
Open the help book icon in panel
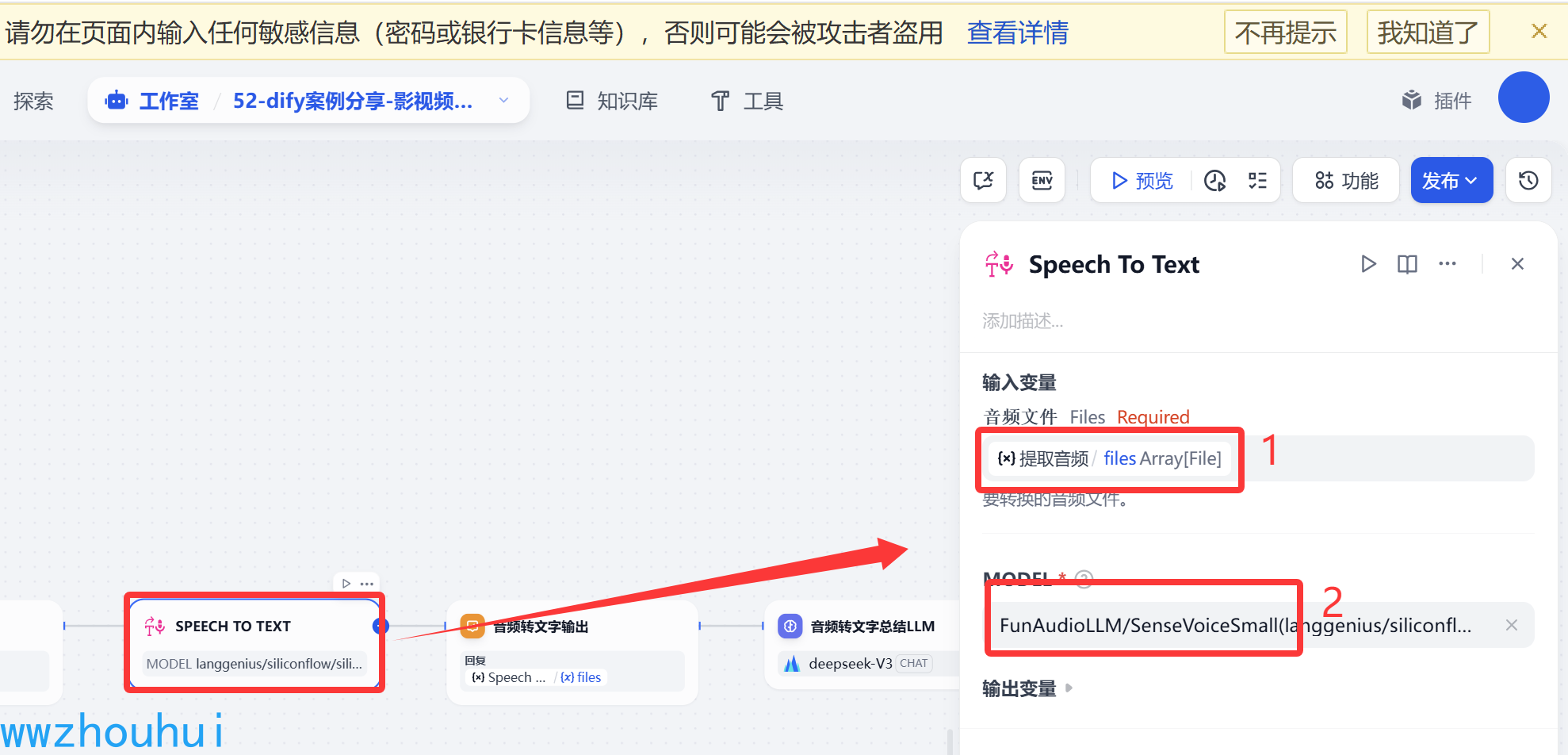tap(1407, 264)
